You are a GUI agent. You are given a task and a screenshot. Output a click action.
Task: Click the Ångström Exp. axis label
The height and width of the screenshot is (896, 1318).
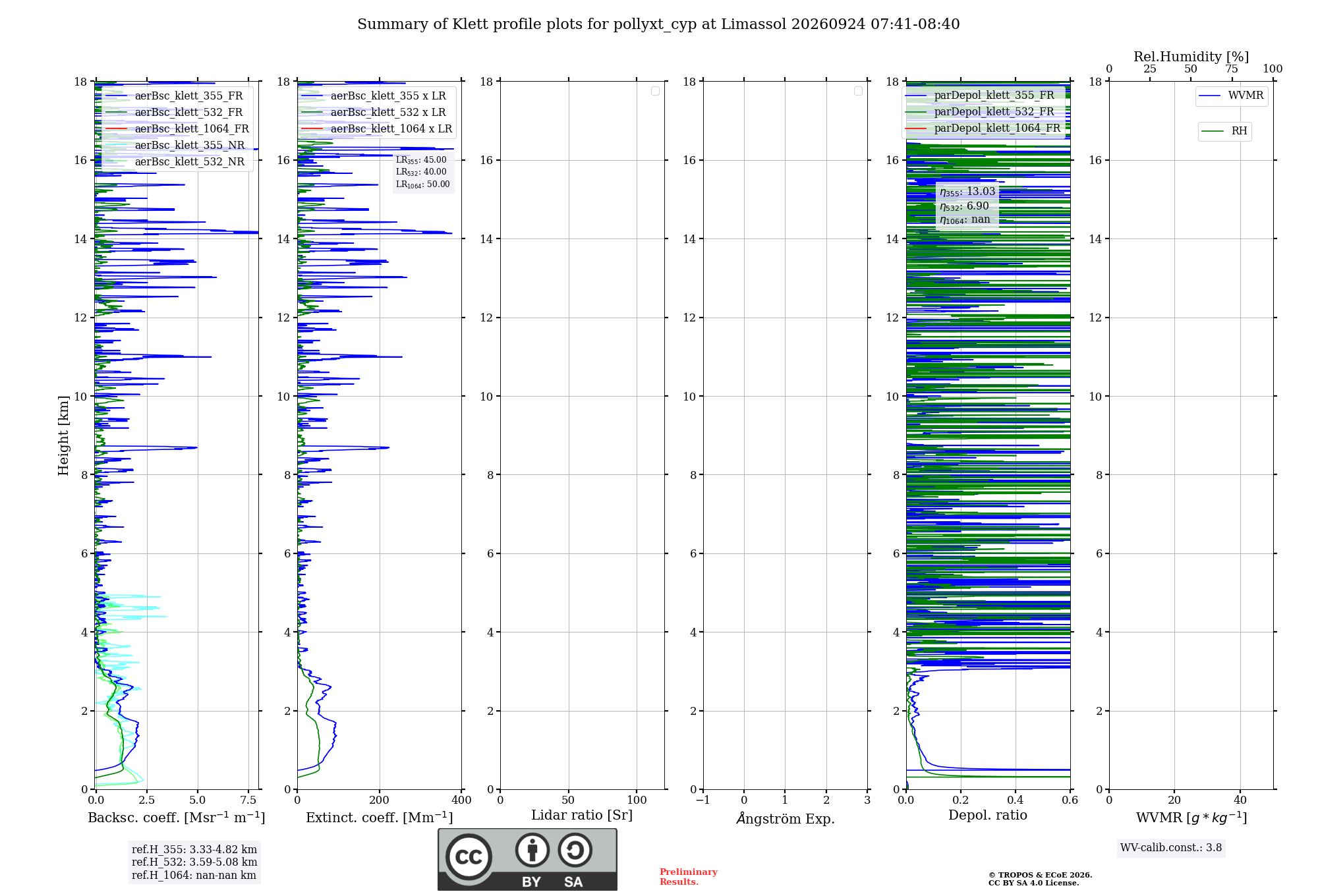[x=786, y=818]
